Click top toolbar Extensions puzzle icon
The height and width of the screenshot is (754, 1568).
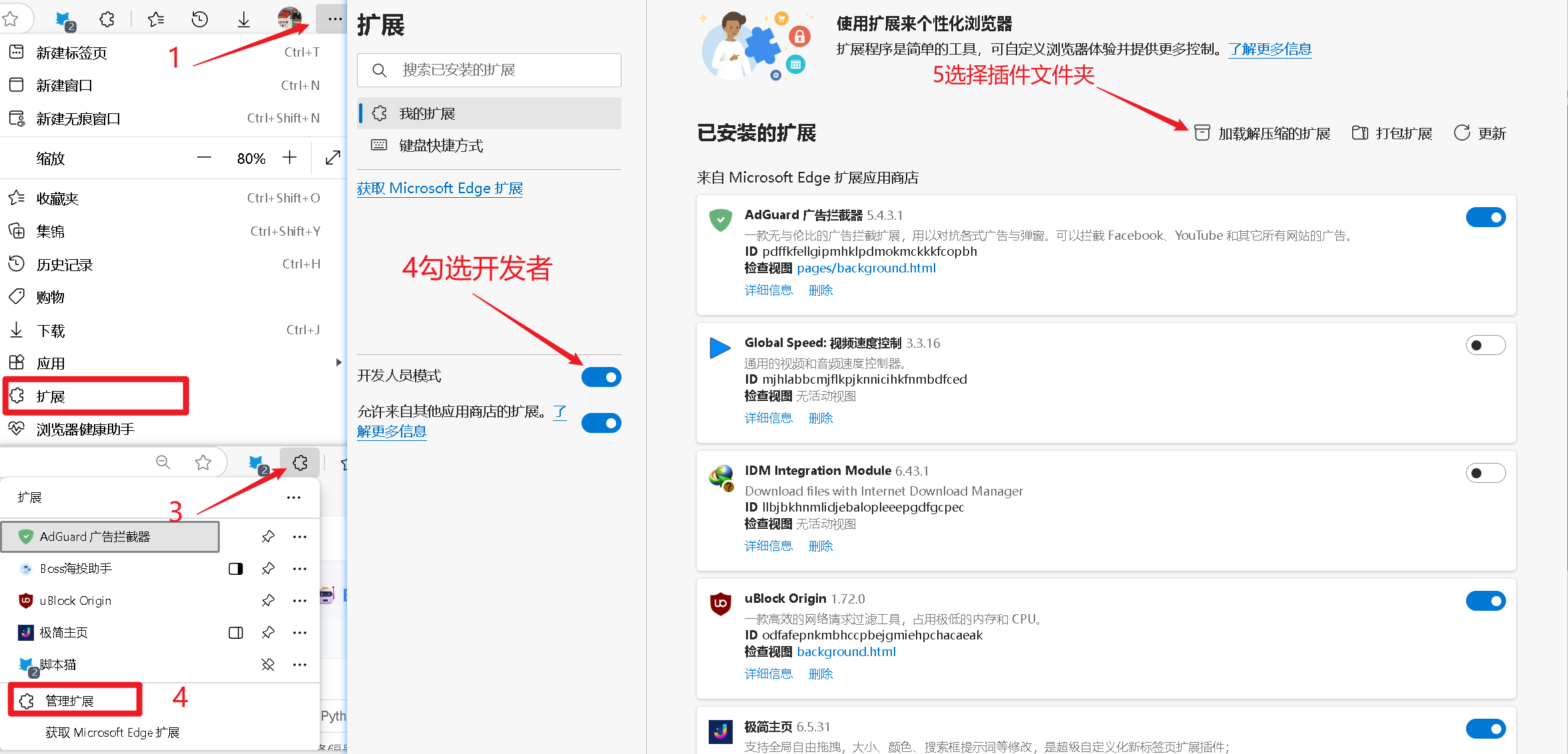(107, 20)
